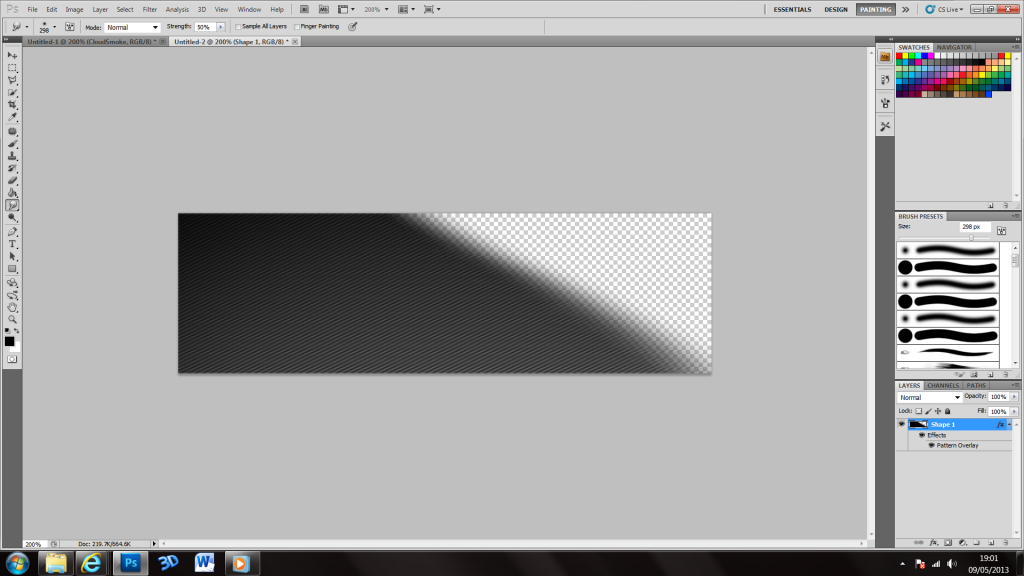Select the Pen tool
The height and width of the screenshot is (576, 1024).
coord(13,231)
